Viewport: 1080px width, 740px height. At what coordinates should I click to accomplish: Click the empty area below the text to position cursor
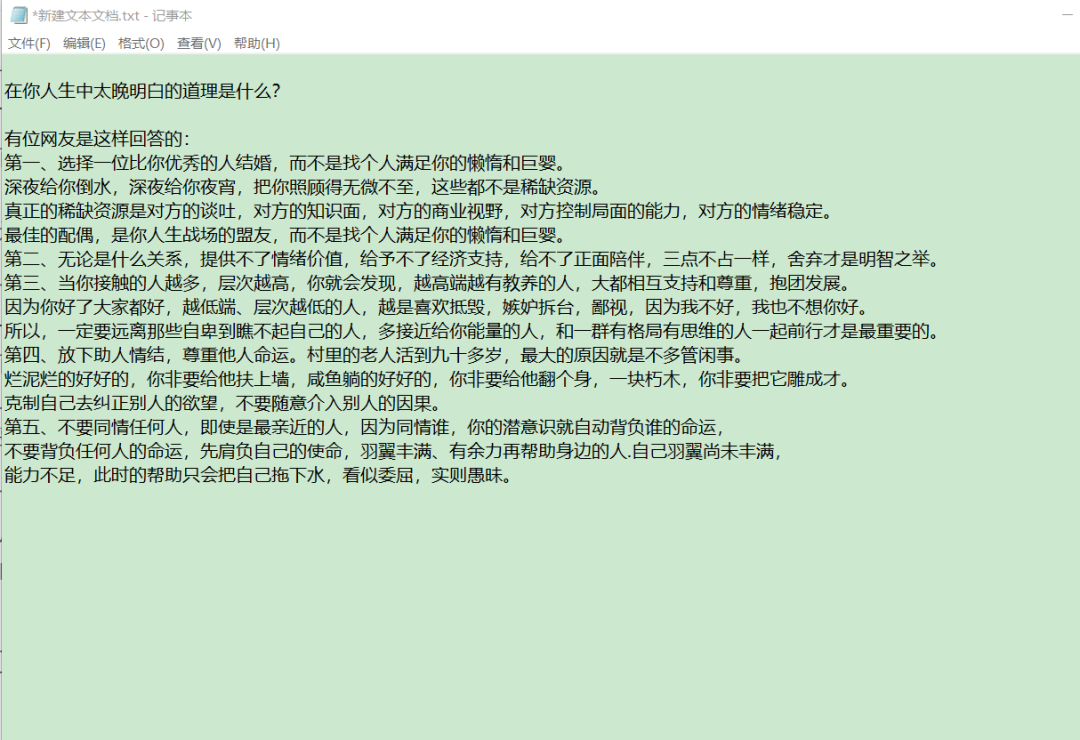[400, 600]
